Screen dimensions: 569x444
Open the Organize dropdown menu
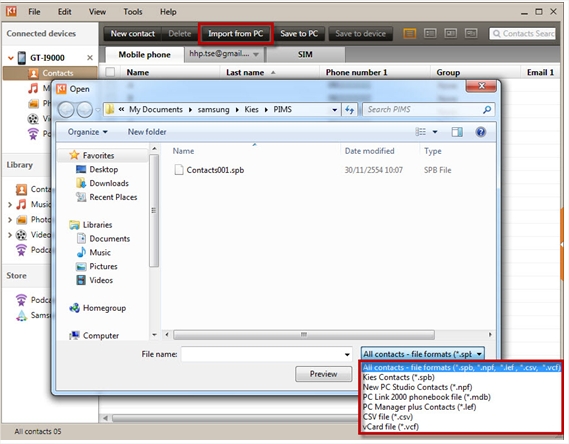87,132
